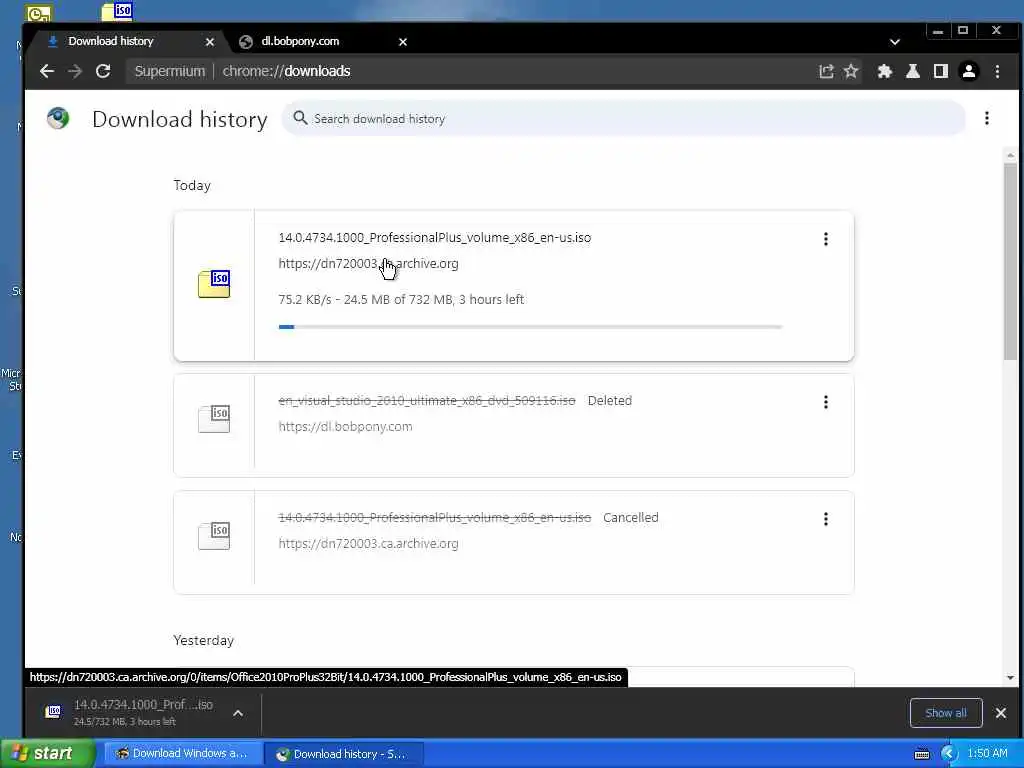Viewport: 1024px width, 768px height.
Task: Open the Windows Start menu
Action: (47, 754)
